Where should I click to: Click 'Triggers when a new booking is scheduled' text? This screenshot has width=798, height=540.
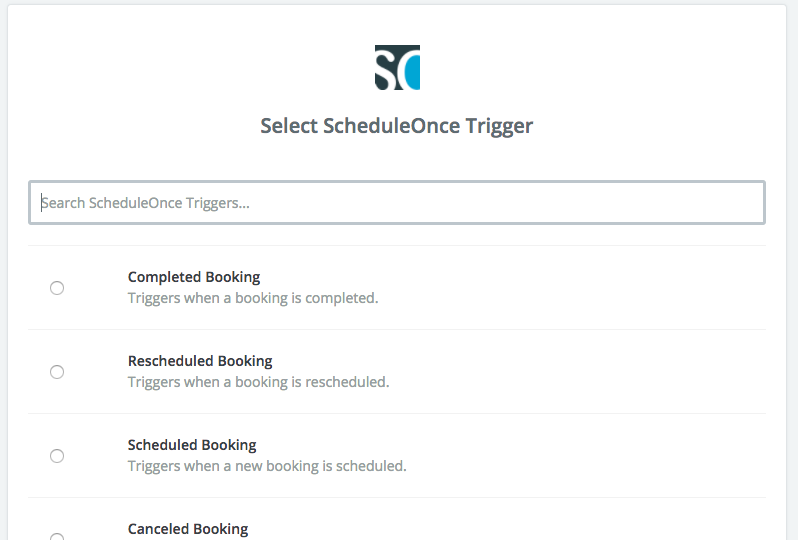(267, 466)
